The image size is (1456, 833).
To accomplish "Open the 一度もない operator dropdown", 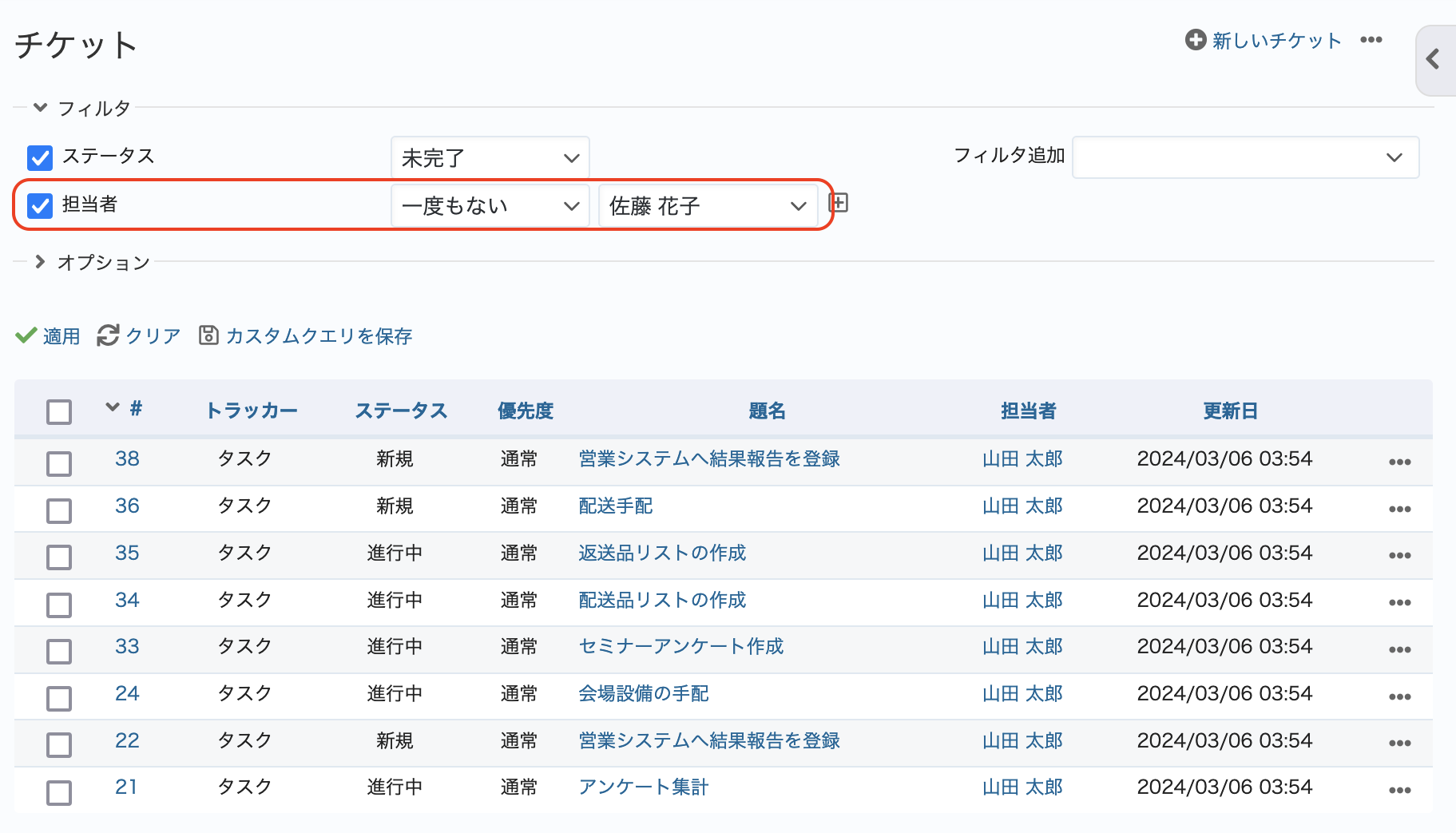I will click(490, 206).
